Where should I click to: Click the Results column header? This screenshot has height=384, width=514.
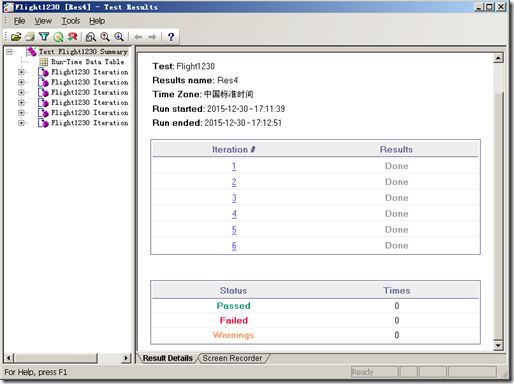(396, 150)
